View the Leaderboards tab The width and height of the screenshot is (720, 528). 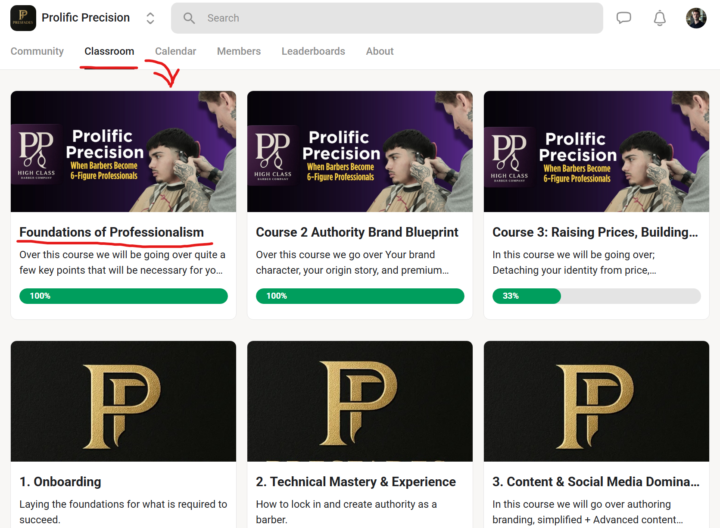[x=313, y=51]
